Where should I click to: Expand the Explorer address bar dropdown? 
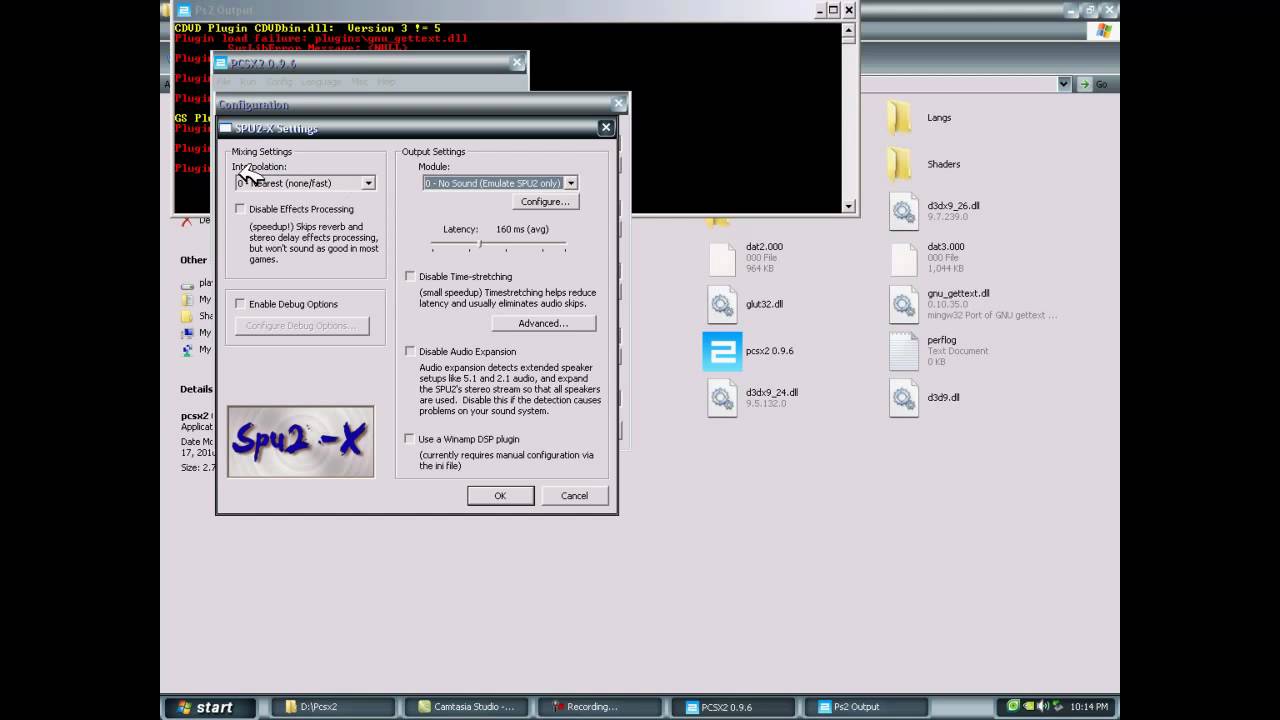[1063, 84]
